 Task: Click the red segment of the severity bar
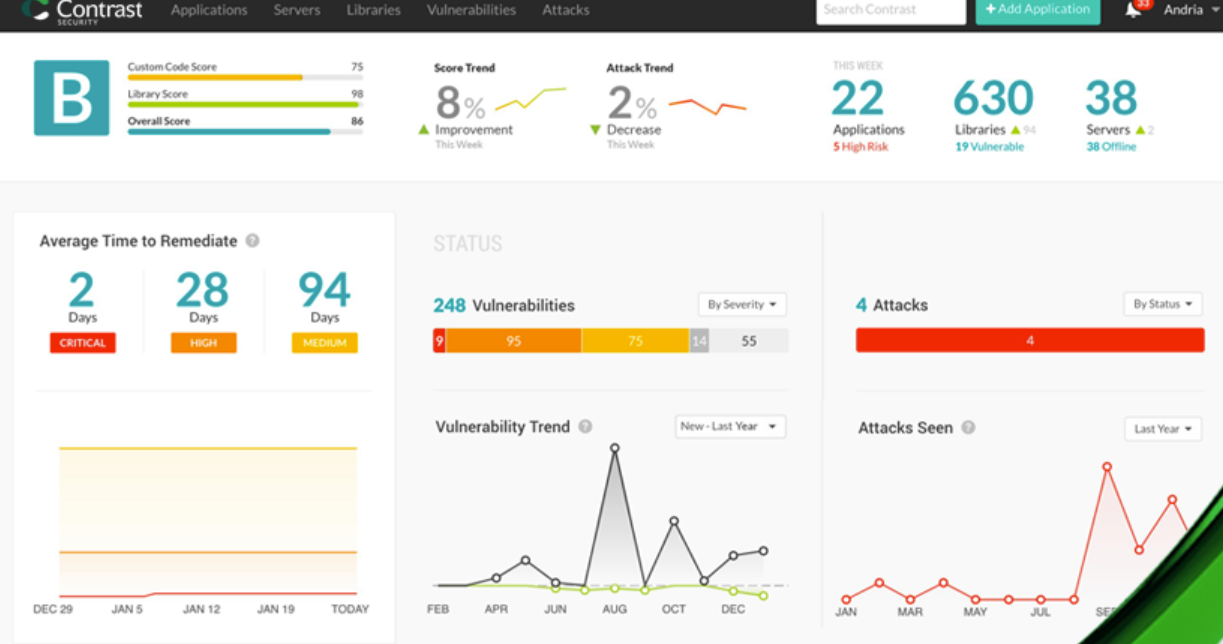[439, 340]
